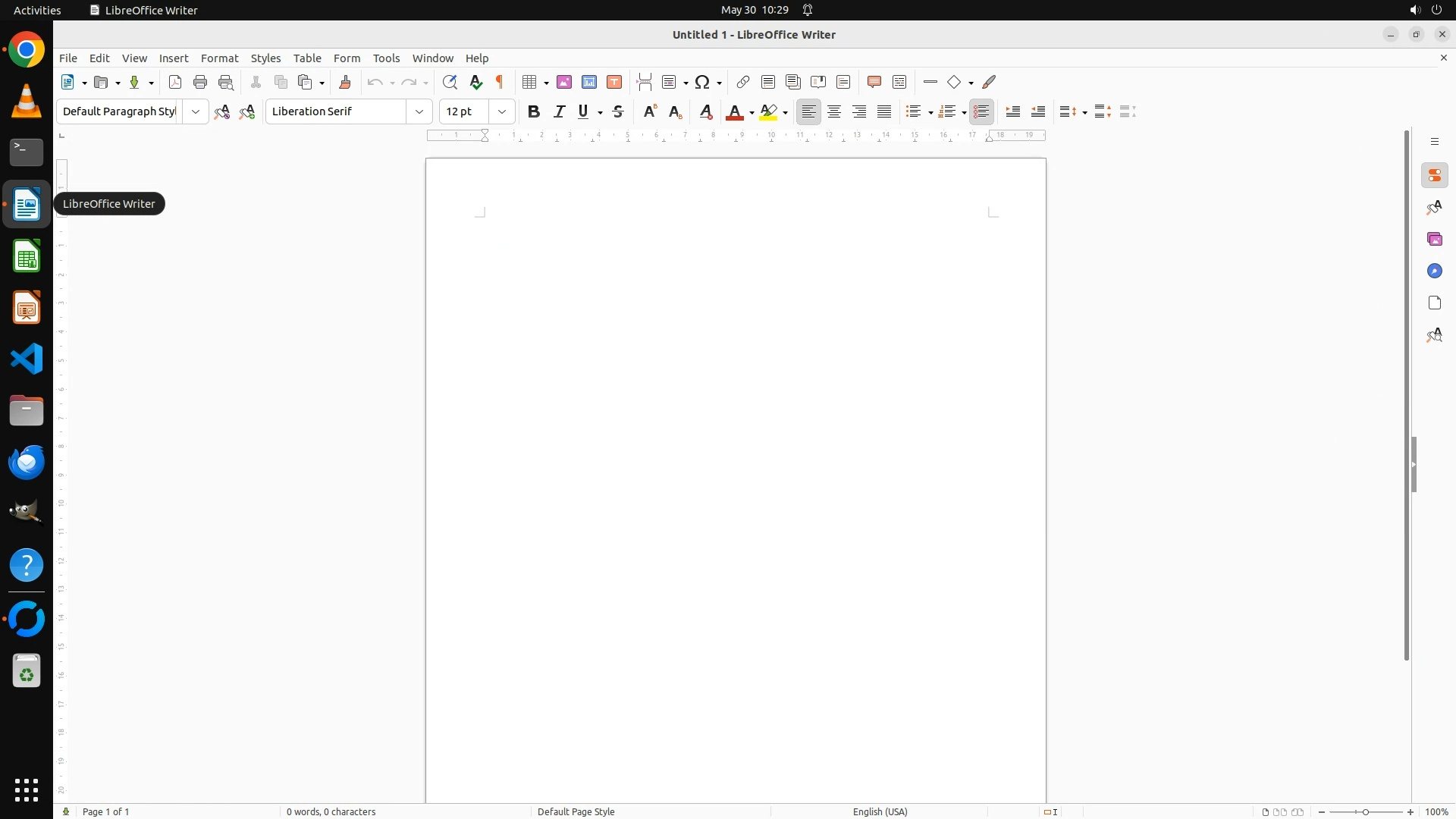This screenshot has width=1456, height=819.
Task: Toggle Bold formatting
Action: tap(534, 111)
